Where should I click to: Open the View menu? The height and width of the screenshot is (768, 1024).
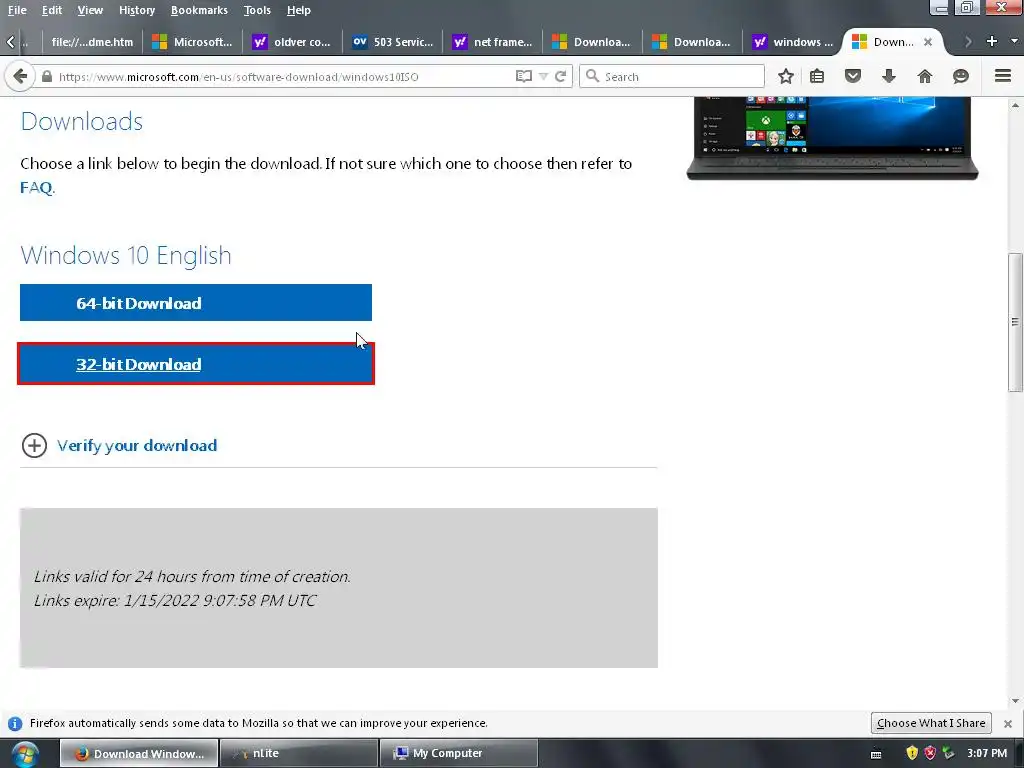[90, 10]
